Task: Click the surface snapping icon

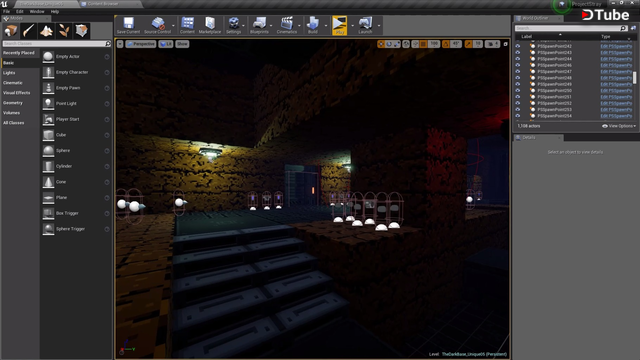Action: [x=415, y=44]
